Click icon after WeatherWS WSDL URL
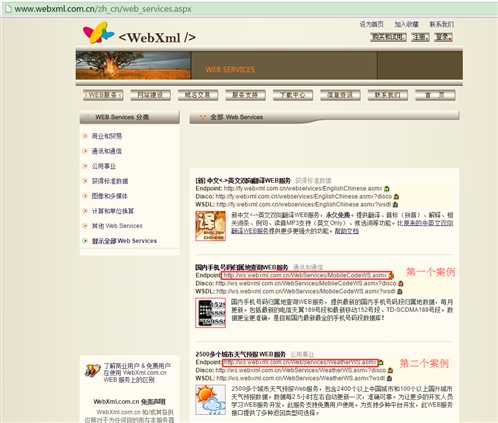 (389, 378)
